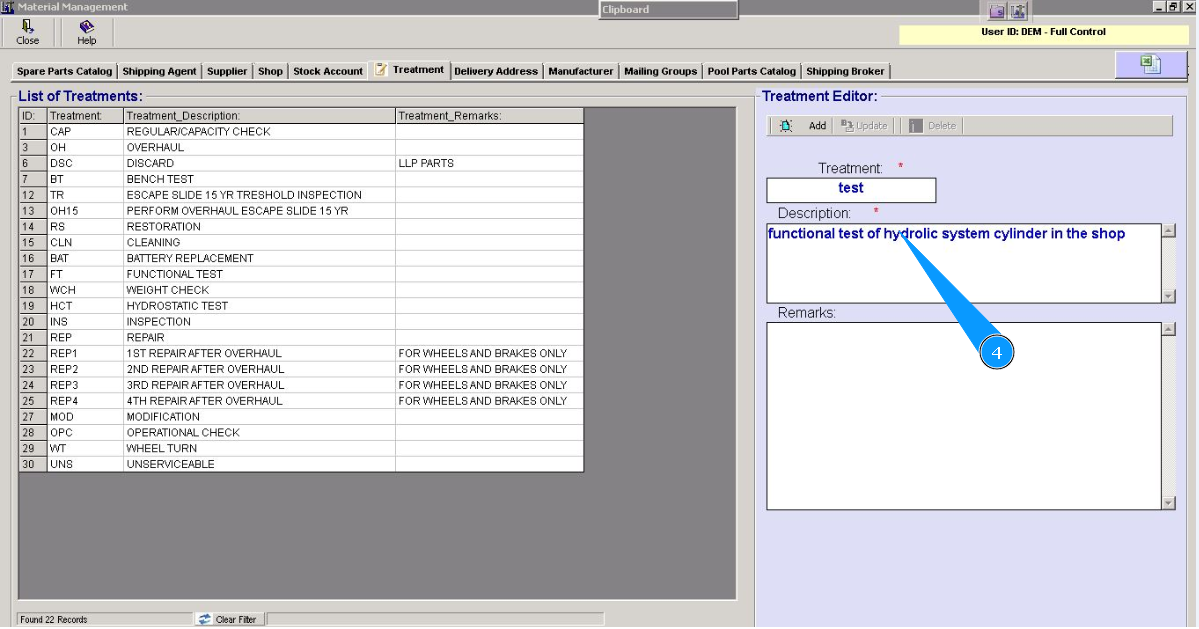Screen dimensions: 1199x629
Task: Click the User ID DEM Full Control banner
Action: 1043,32
